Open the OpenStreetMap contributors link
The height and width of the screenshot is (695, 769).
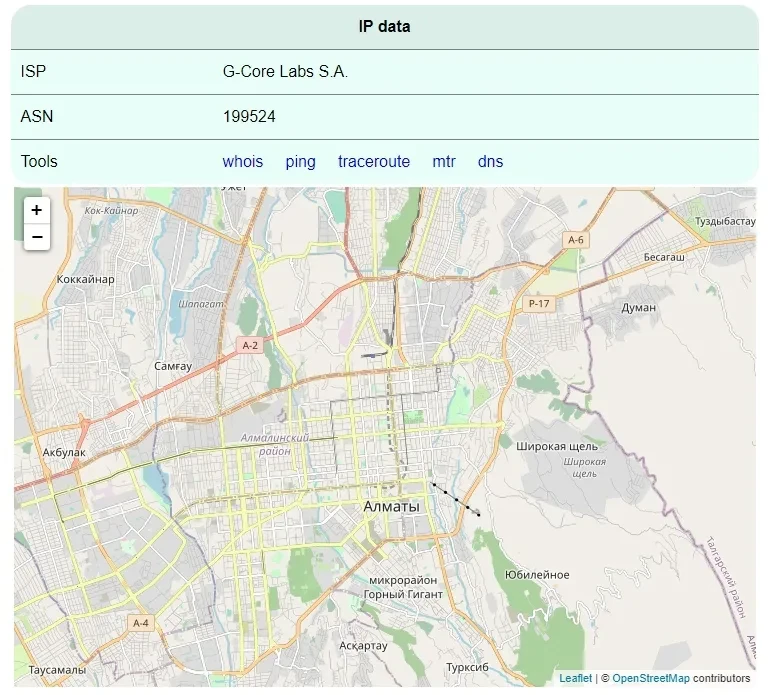coord(651,679)
